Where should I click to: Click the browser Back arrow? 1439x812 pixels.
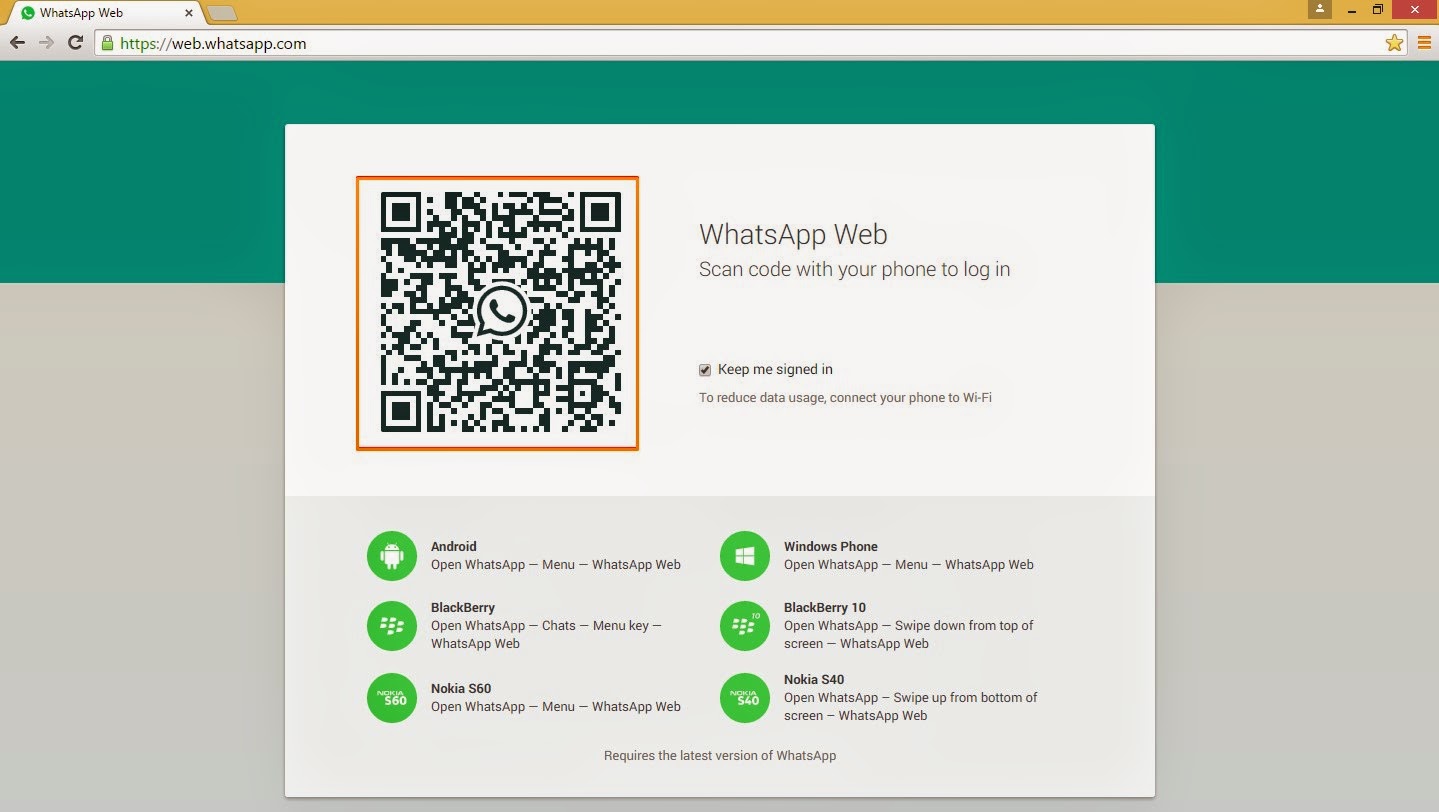17,43
